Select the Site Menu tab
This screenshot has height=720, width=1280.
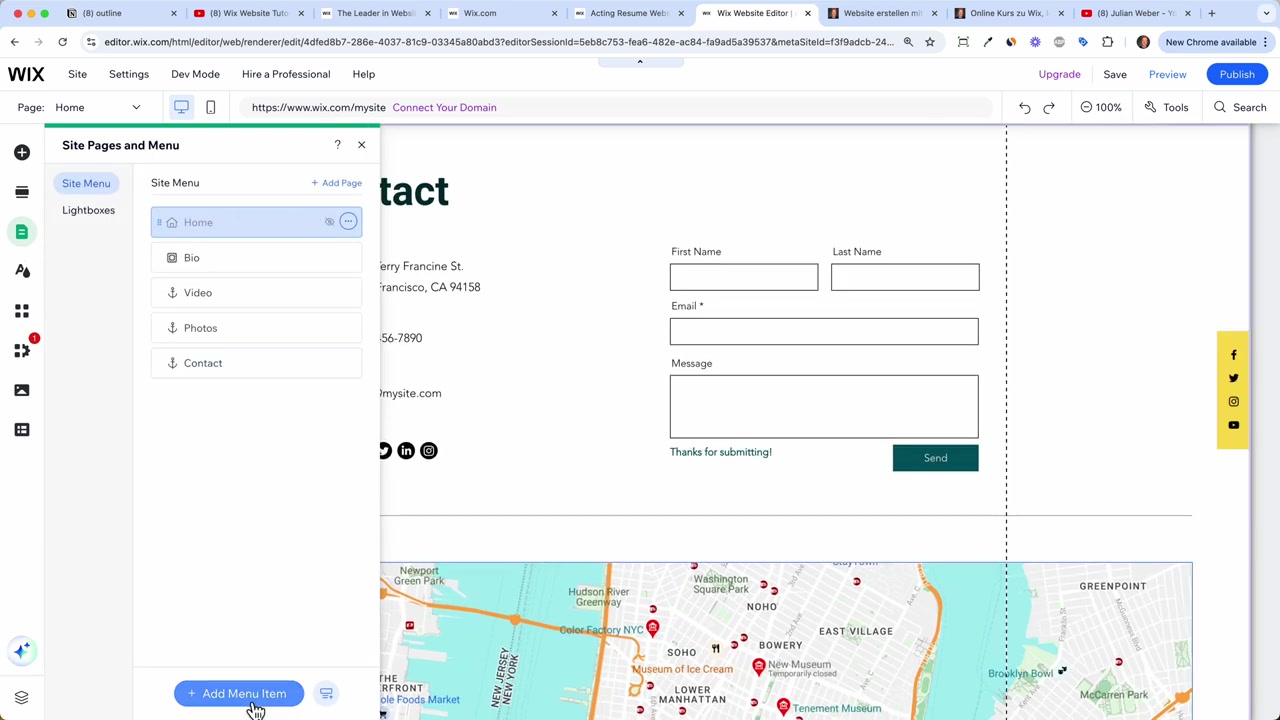pos(86,183)
